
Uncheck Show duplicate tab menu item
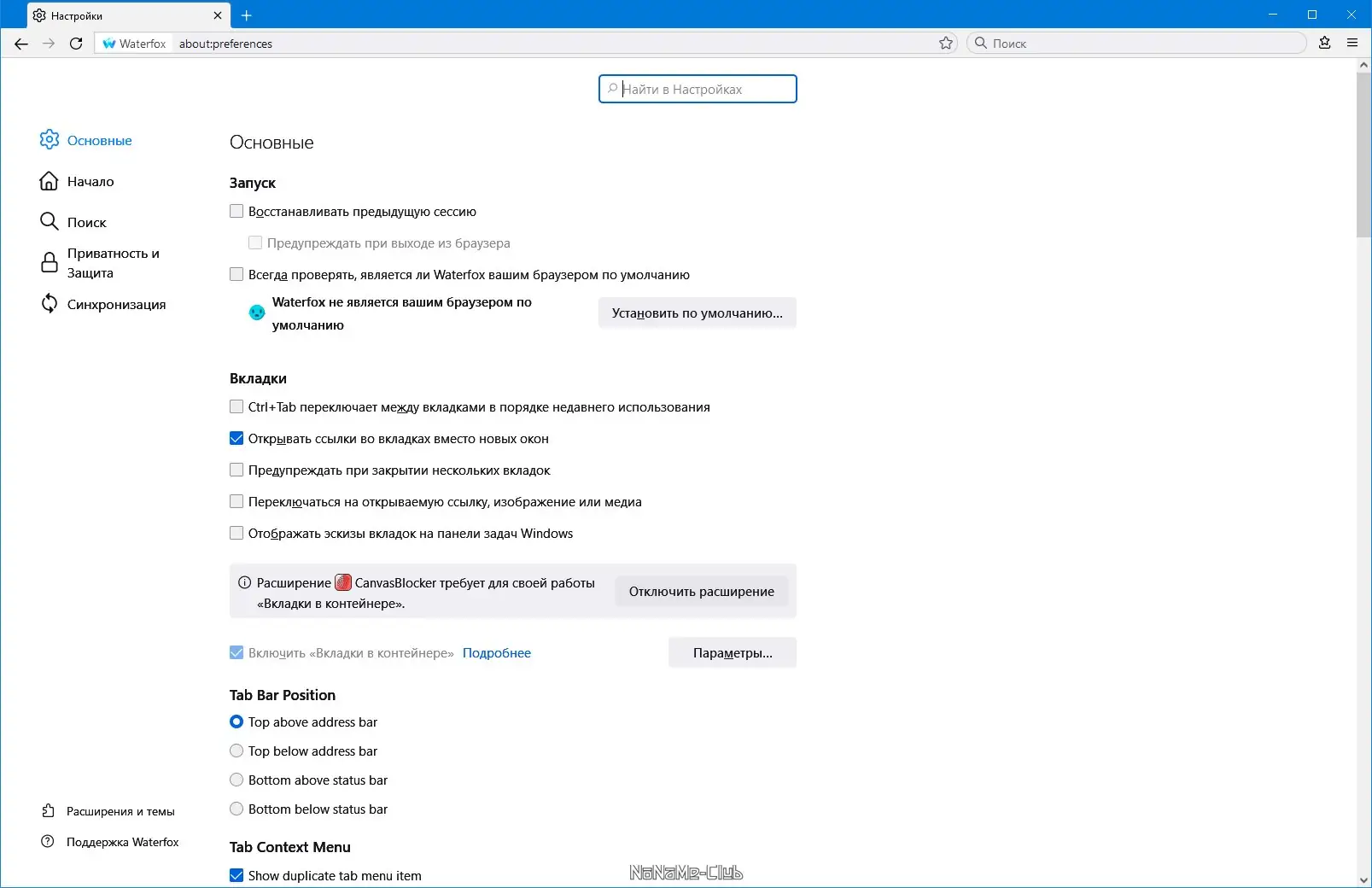tap(236, 875)
